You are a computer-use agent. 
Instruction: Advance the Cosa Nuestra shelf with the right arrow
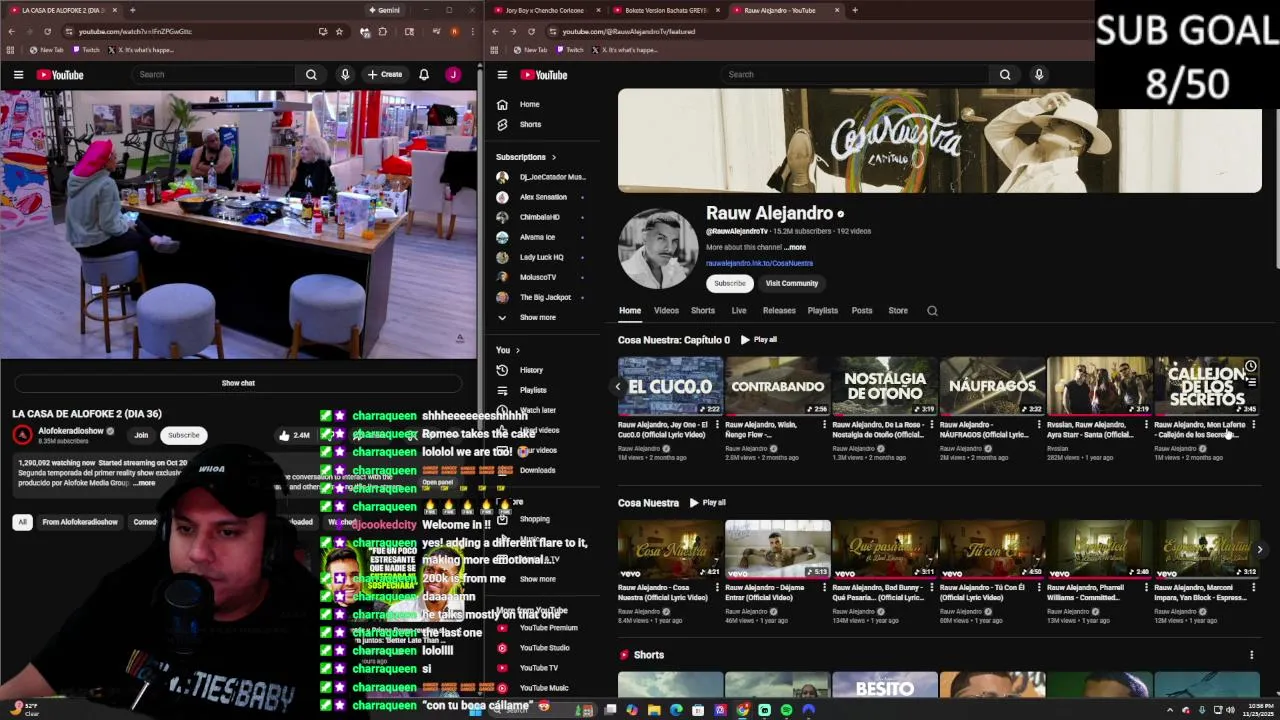[1260, 549]
